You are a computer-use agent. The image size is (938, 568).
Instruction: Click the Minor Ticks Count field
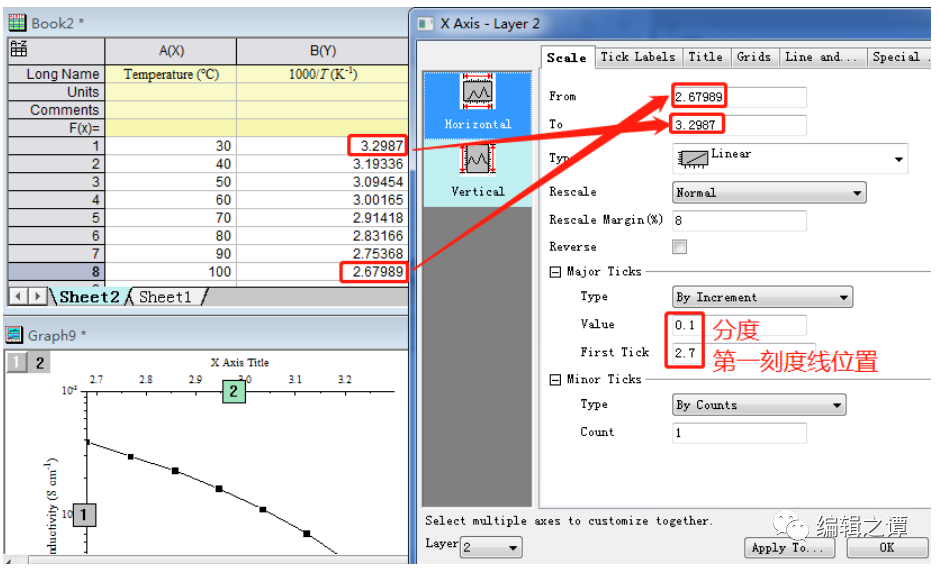click(x=739, y=433)
